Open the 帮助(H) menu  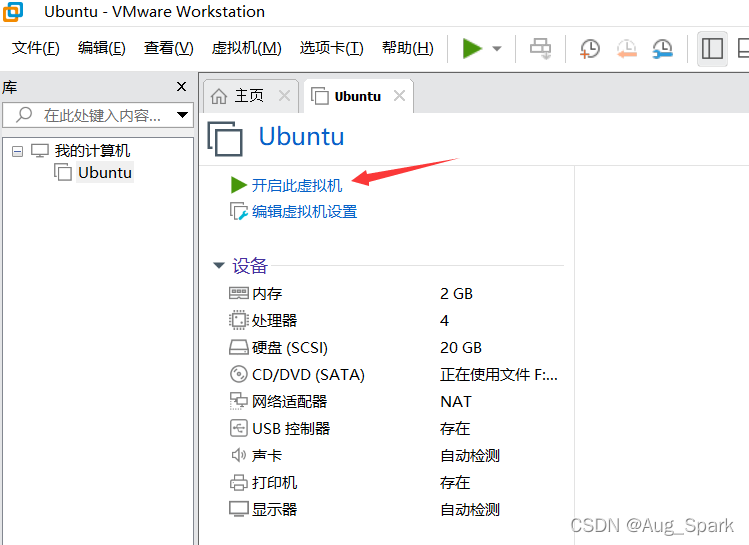pyautogui.click(x=408, y=48)
